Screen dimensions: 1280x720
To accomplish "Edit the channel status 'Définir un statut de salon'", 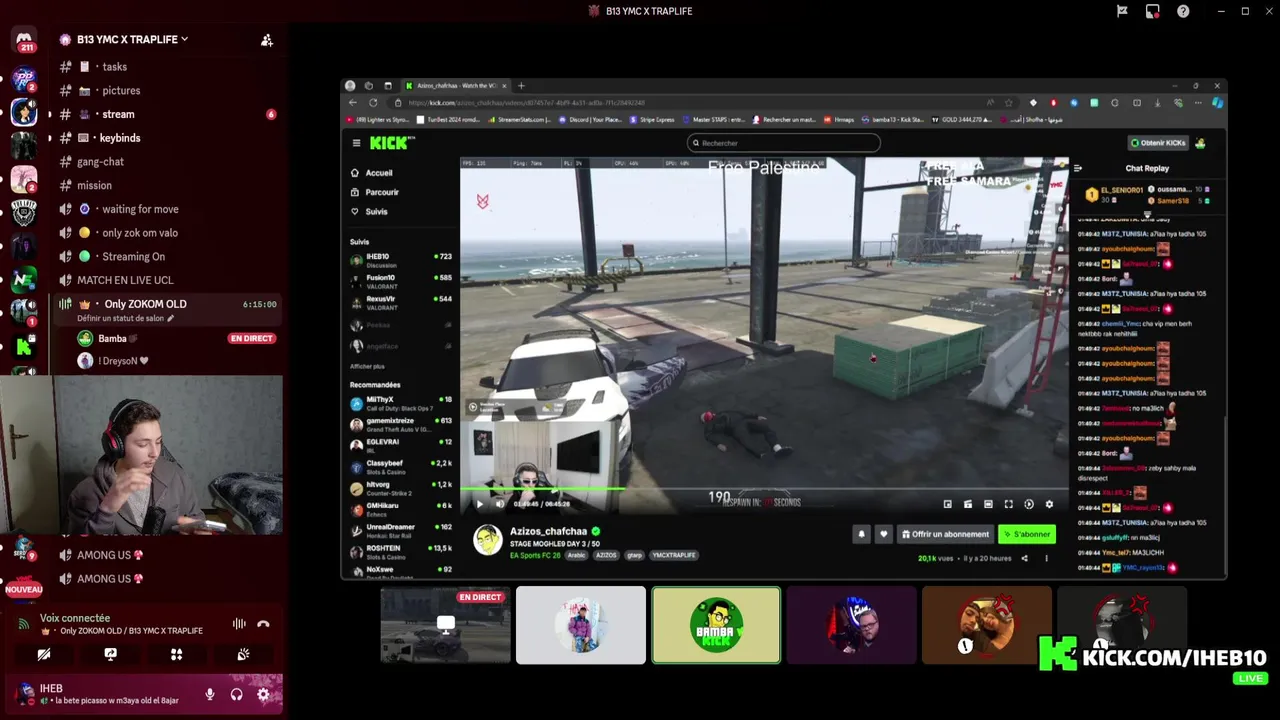I will coord(125,319).
